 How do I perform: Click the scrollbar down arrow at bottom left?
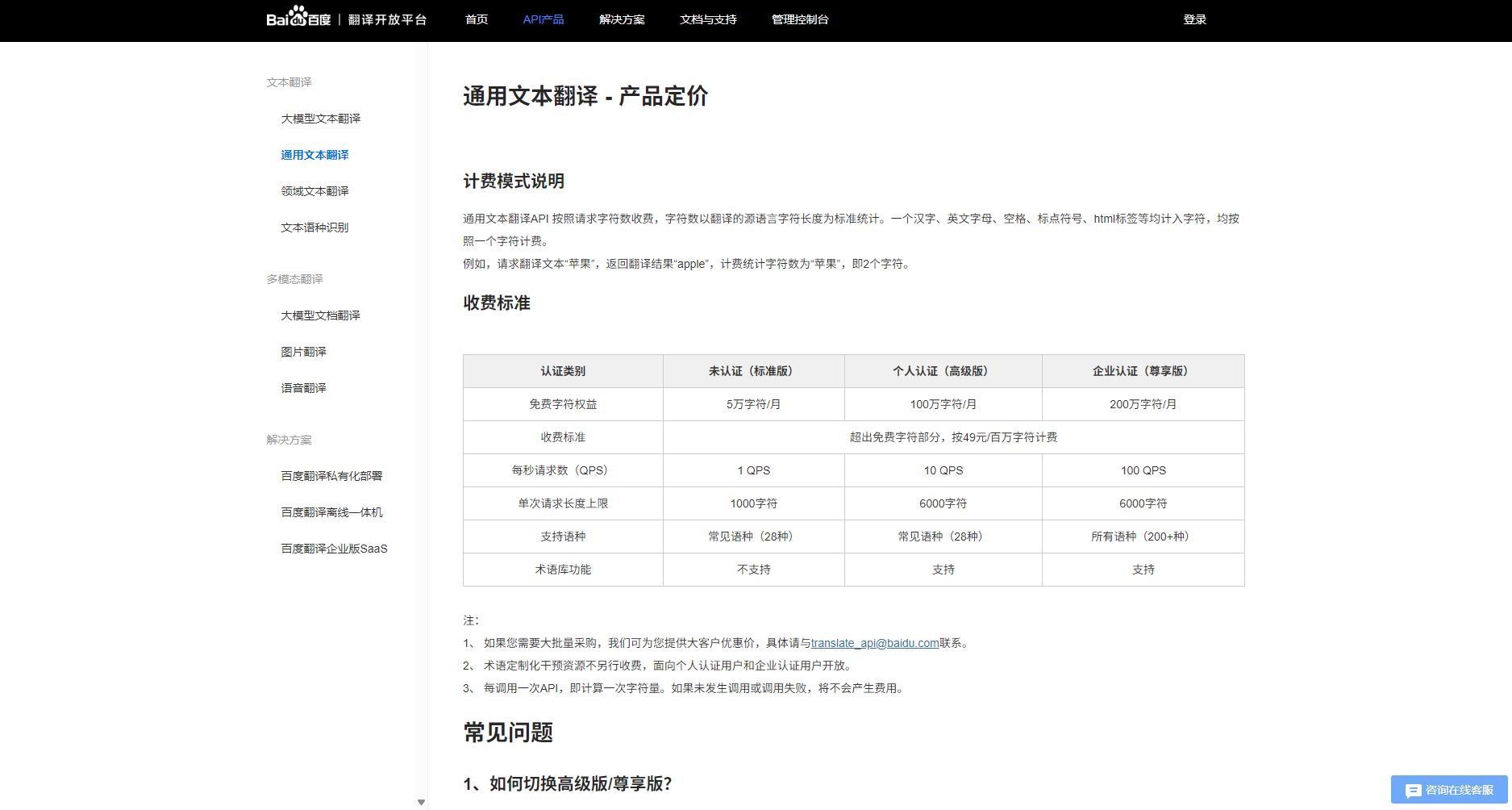tap(421, 803)
